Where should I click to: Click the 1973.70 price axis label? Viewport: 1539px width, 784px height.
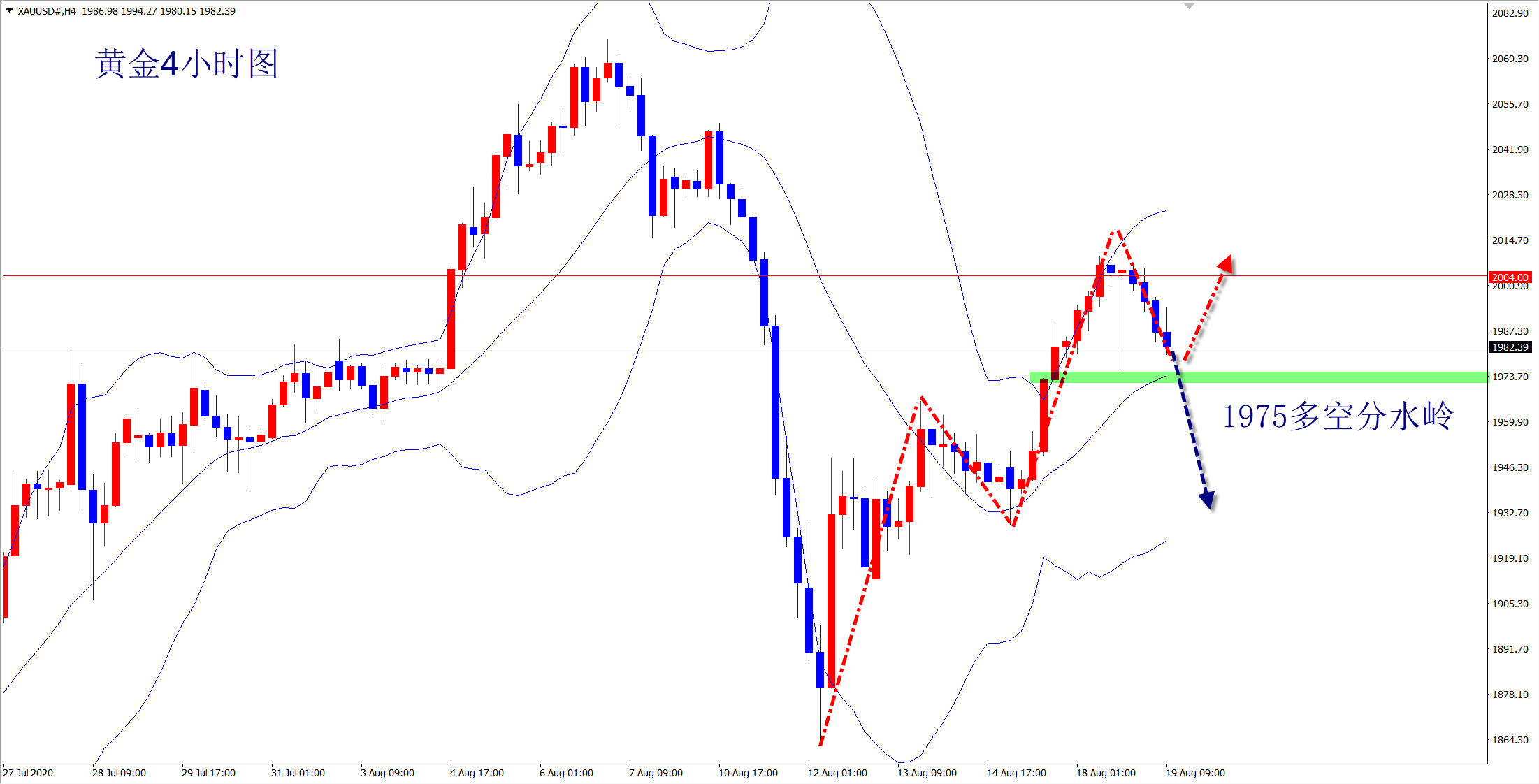click(x=1510, y=377)
